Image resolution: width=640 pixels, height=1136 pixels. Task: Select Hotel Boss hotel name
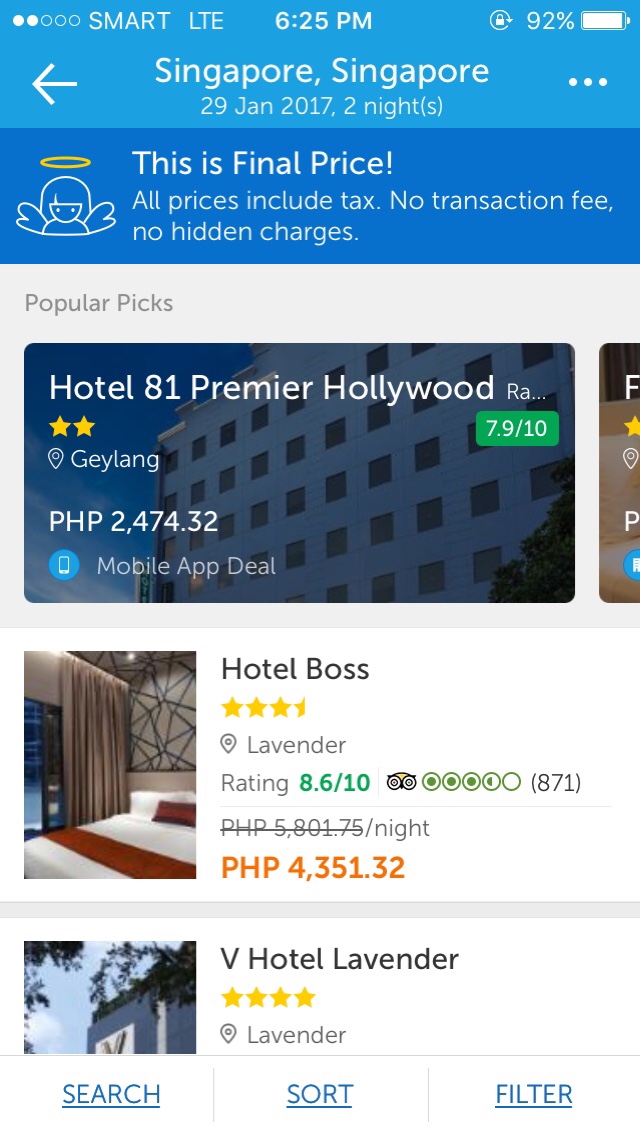(x=295, y=669)
